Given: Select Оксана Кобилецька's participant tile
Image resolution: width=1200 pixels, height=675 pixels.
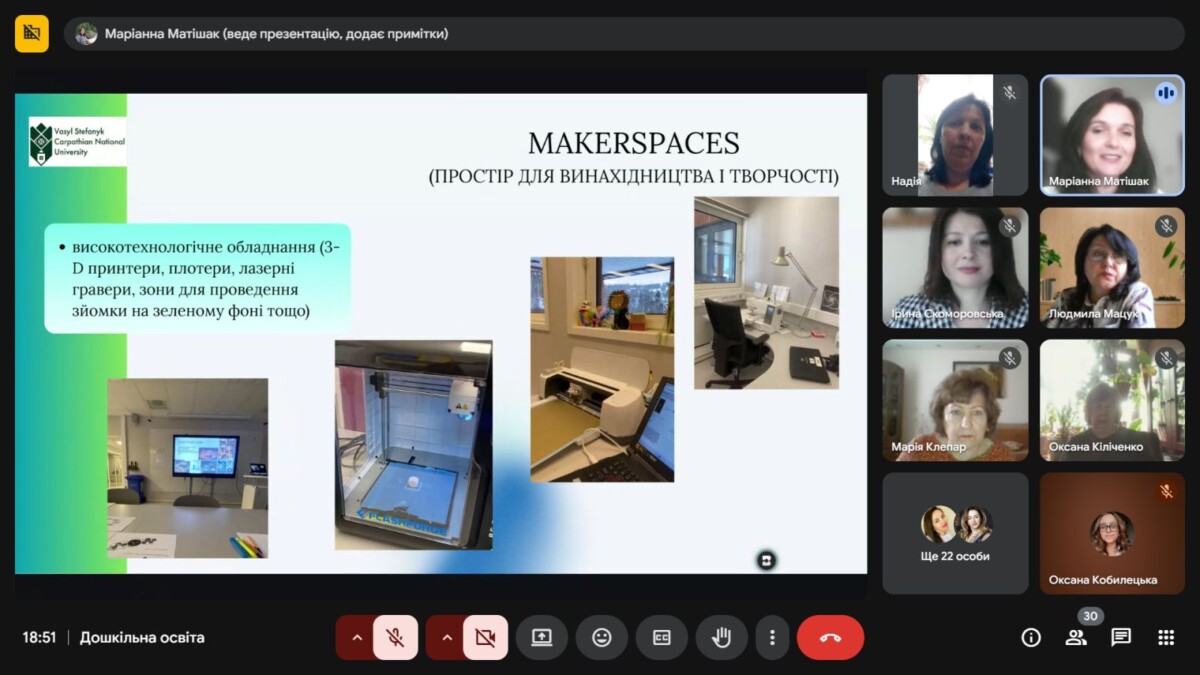Looking at the screenshot, I should coord(1112,533).
